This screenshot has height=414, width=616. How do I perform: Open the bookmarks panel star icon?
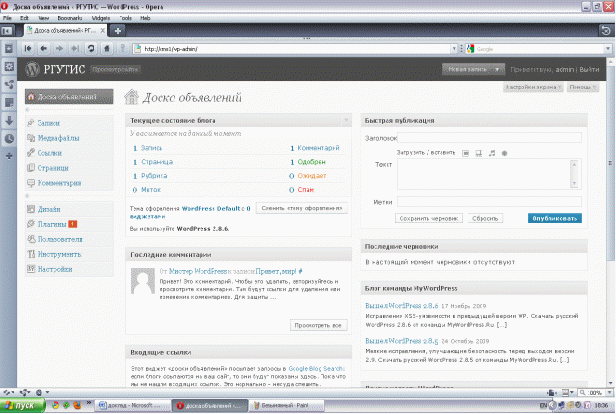[9, 48]
